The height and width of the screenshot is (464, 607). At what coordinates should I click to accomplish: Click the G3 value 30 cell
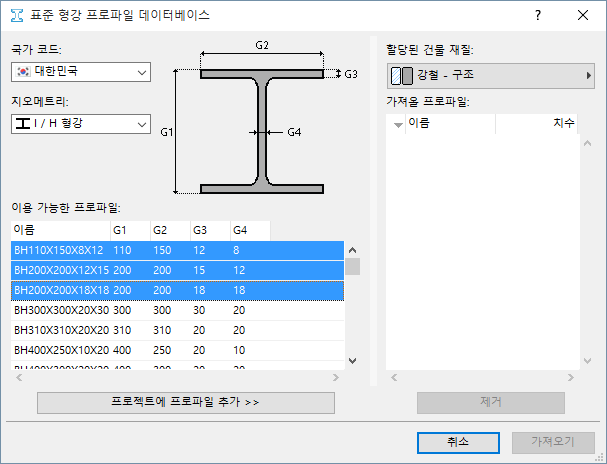pos(199,310)
